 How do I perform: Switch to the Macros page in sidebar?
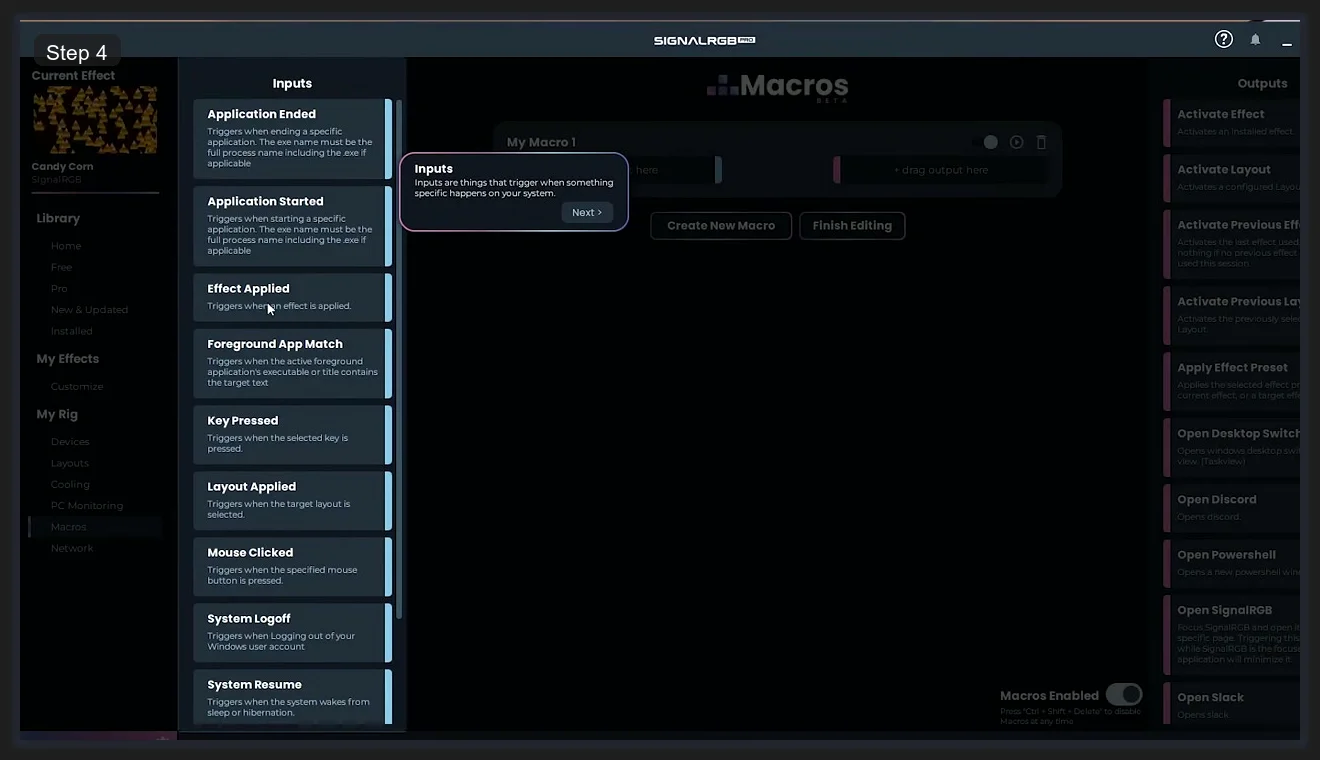68,526
